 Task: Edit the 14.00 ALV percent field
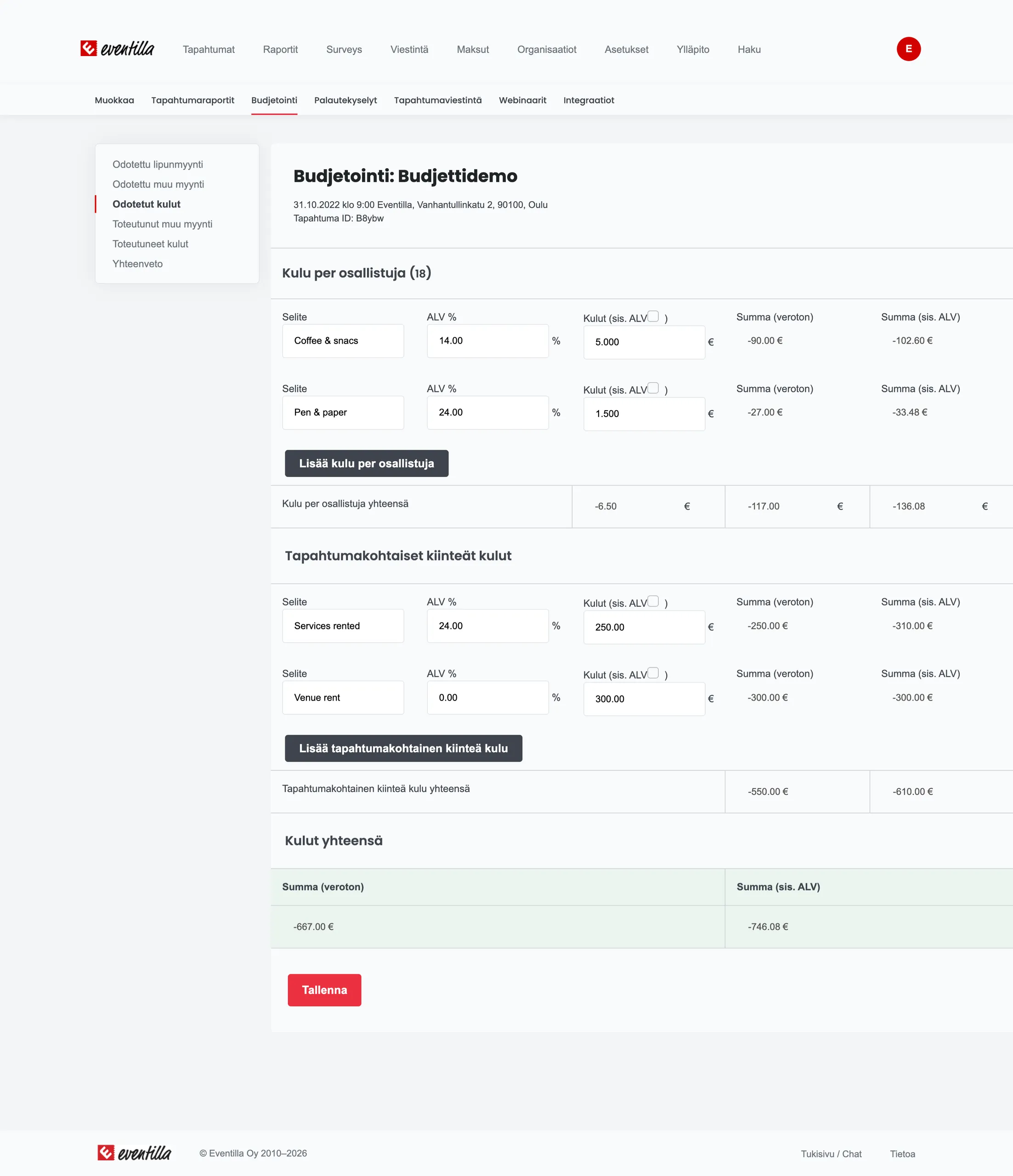point(488,340)
